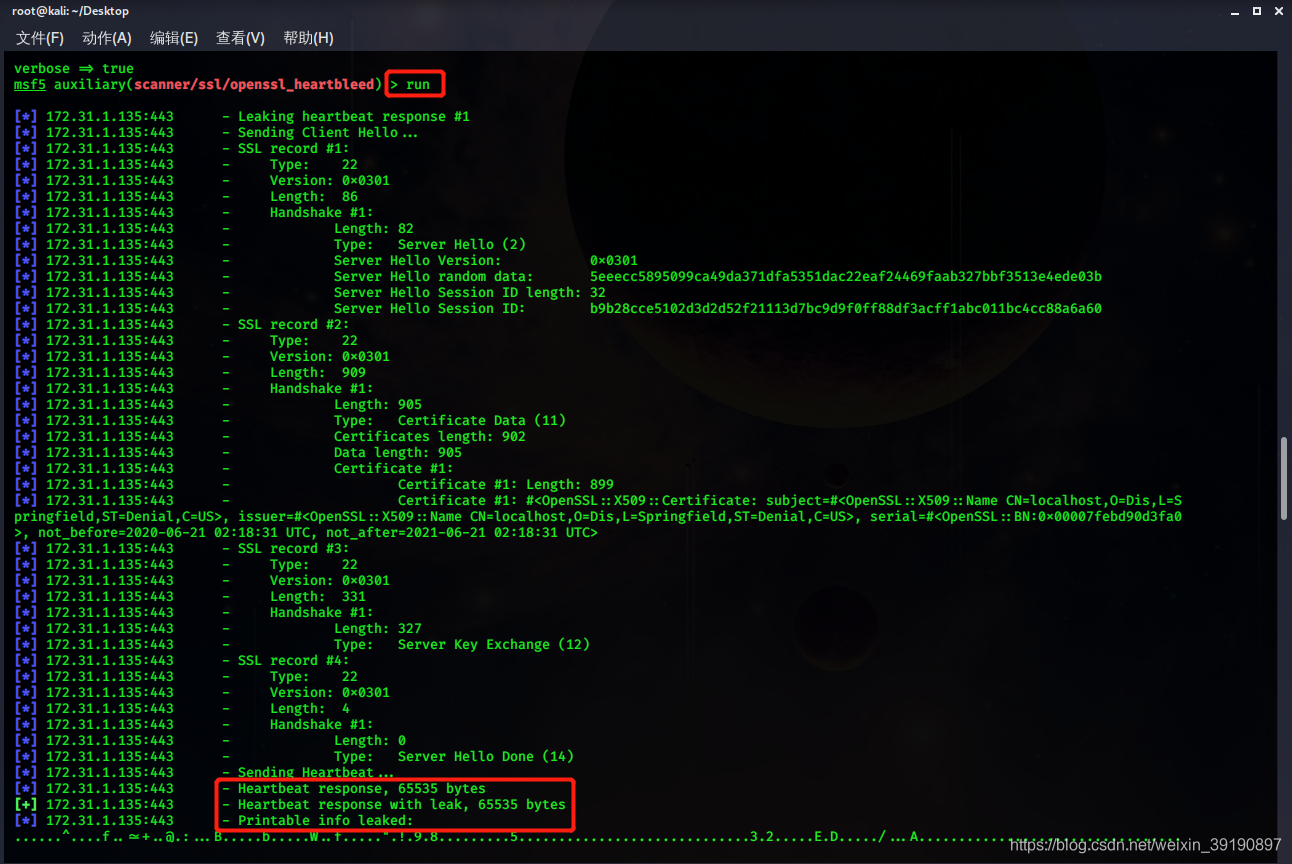Viewport: 1292px width, 864px height.
Task: Click the not_before=2020-06-21 certificate date line
Action: [x=306, y=533]
